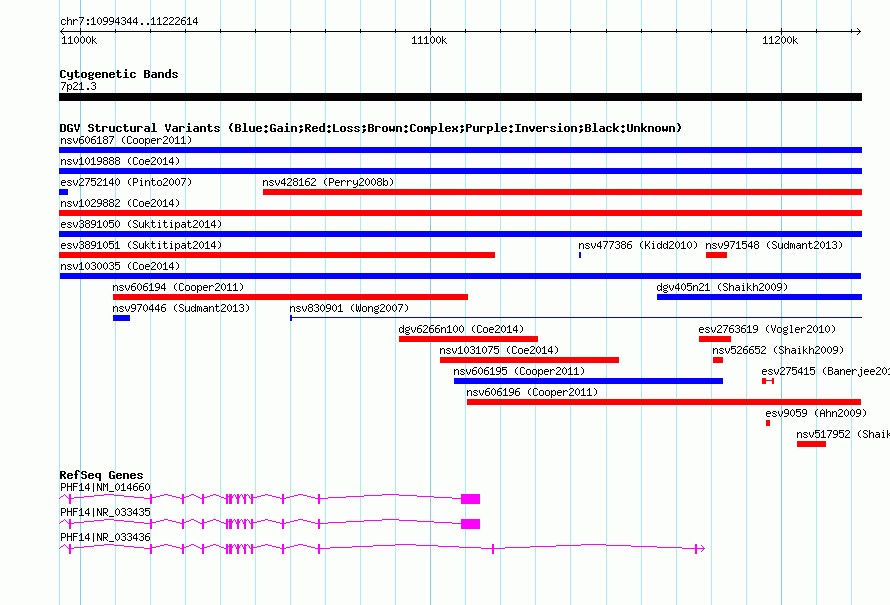
Task: Click the nsv970446 (Sudmant2013) label
Action: coord(181,308)
